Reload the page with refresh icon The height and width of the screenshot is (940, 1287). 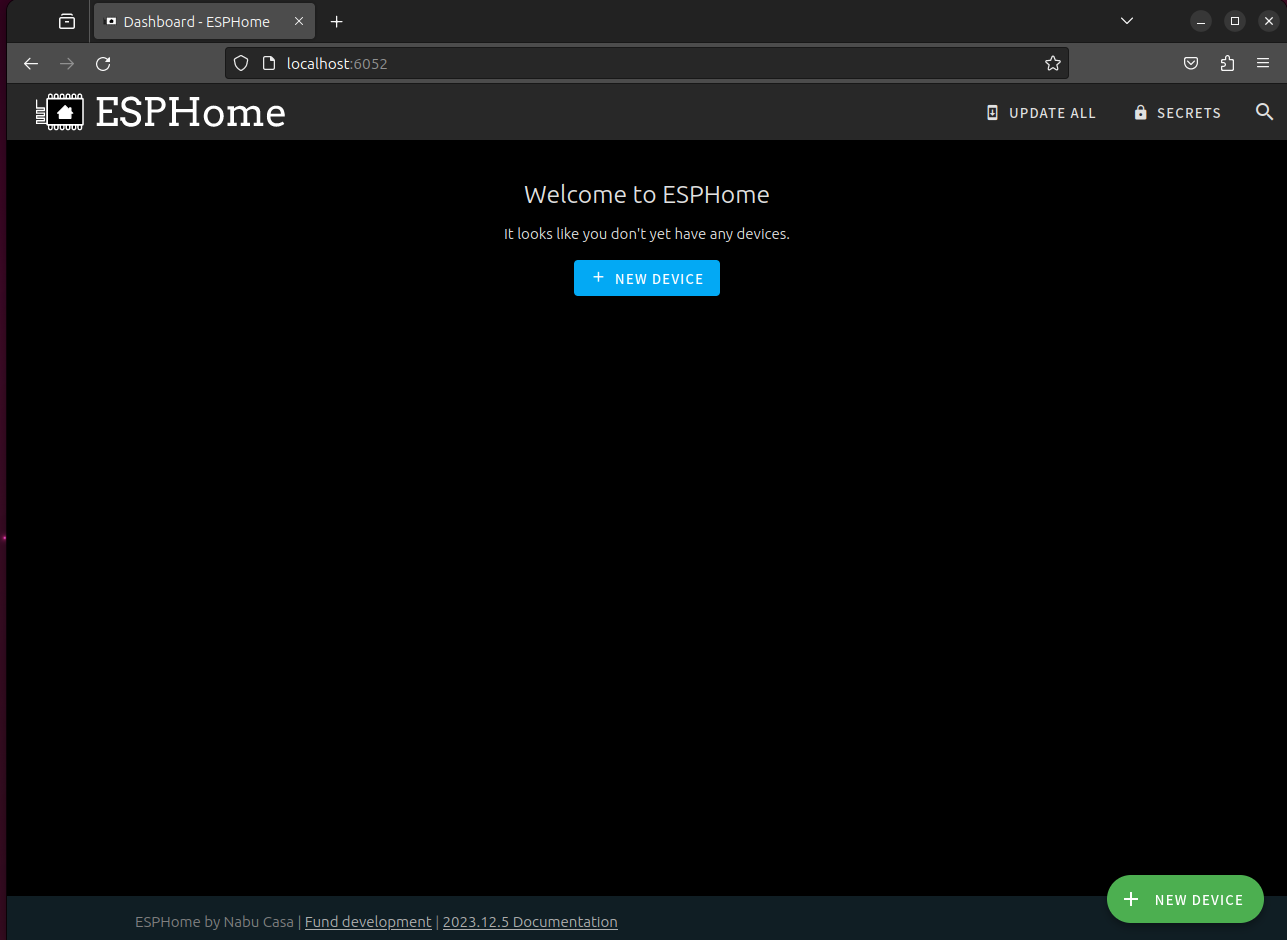click(x=103, y=63)
